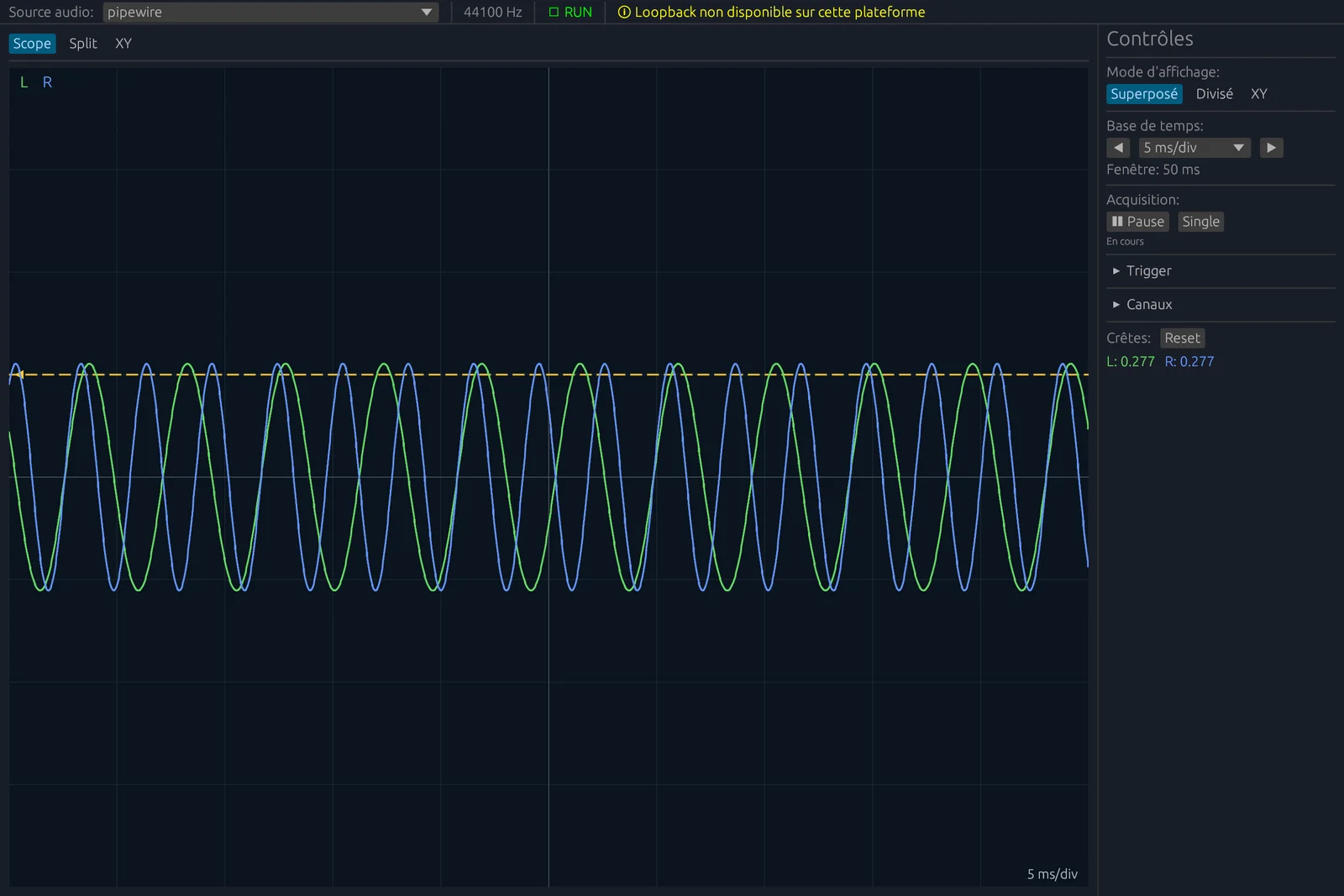Reset the peak values

(1182, 338)
